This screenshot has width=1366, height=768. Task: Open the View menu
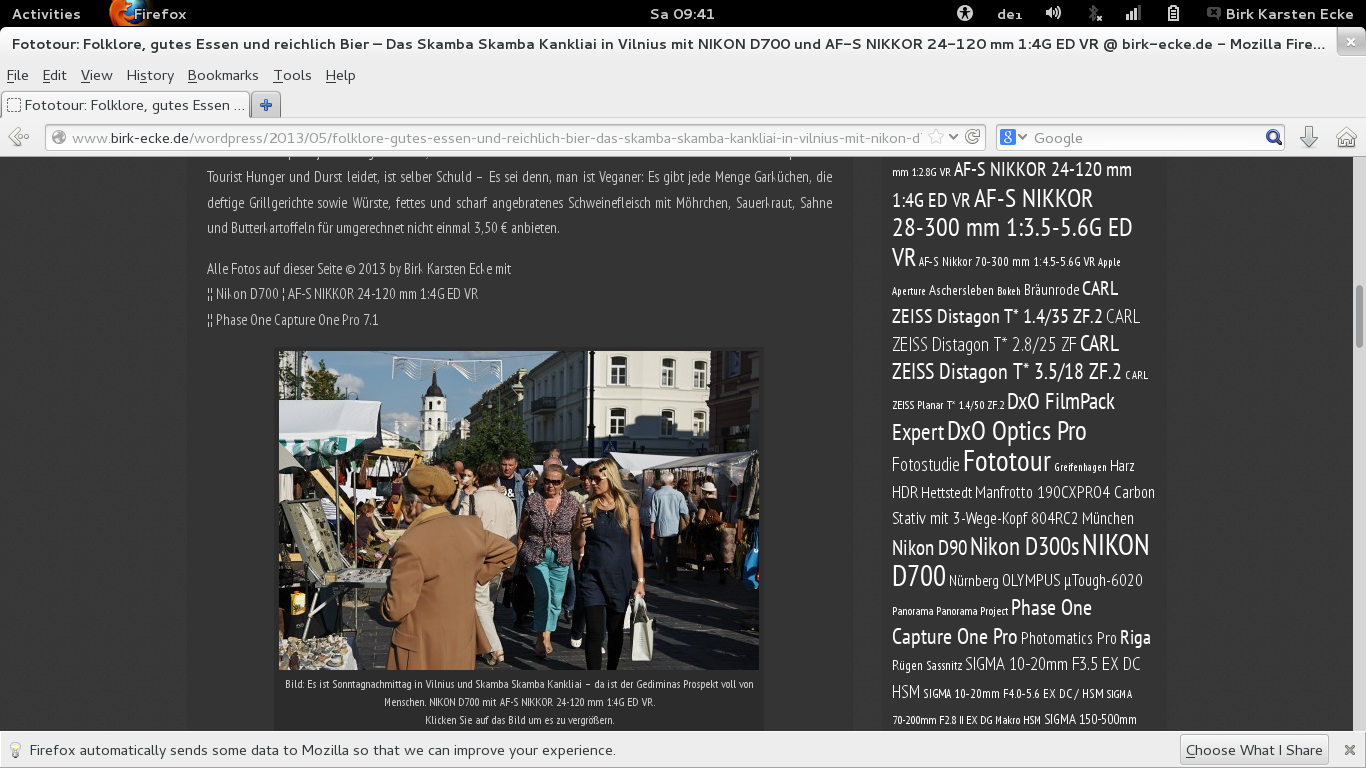click(x=96, y=75)
